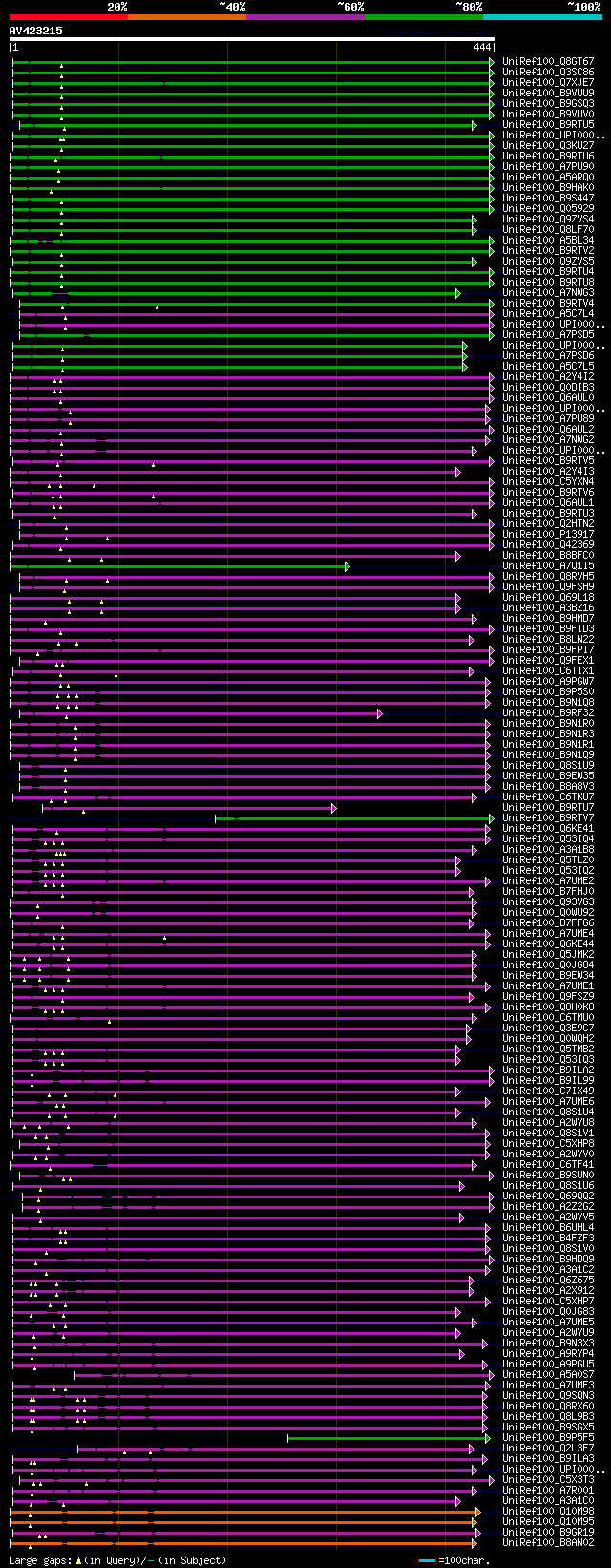
Task: Select the UniRef100_C6TKU7 entry
Action: click(548, 797)
